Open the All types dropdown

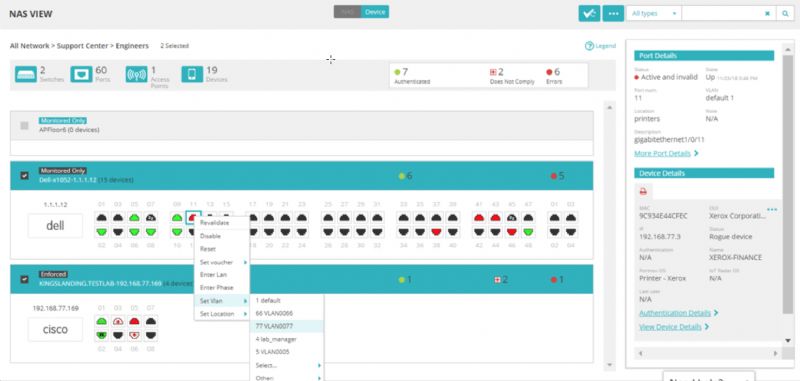(654, 13)
